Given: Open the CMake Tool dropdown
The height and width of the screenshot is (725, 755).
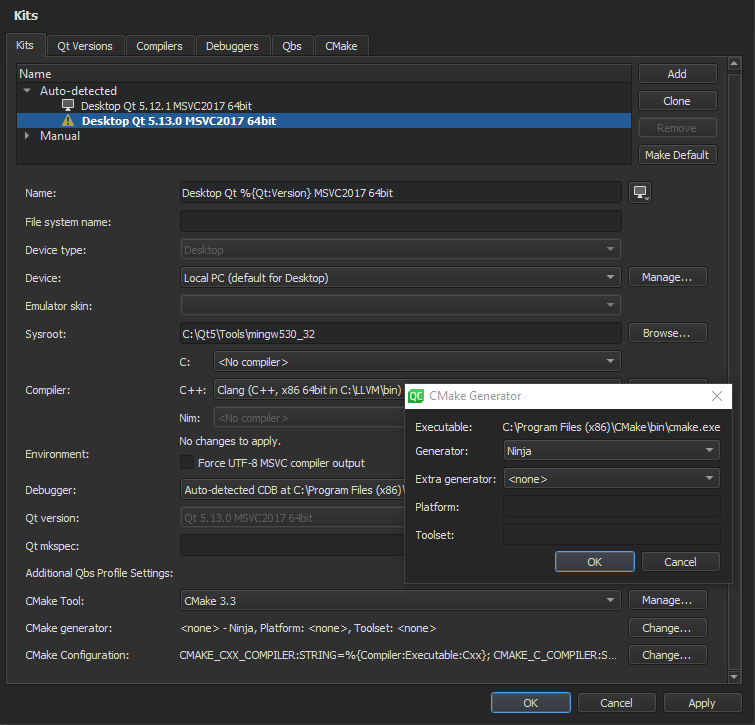Looking at the screenshot, I should click(x=400, y=600).
